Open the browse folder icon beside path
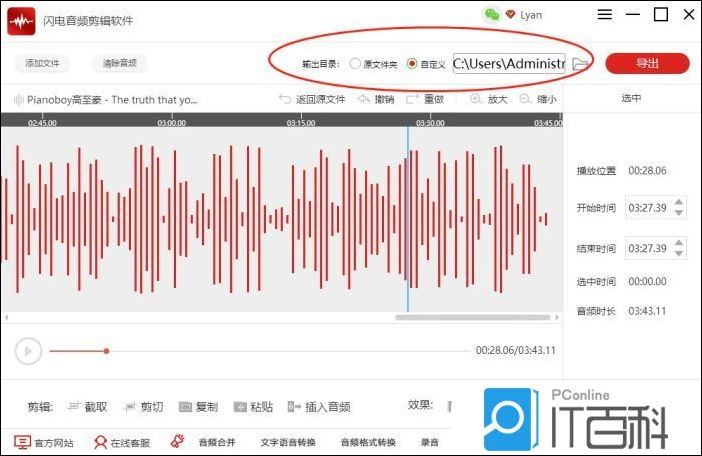The image size is (702, 456). 580,64
